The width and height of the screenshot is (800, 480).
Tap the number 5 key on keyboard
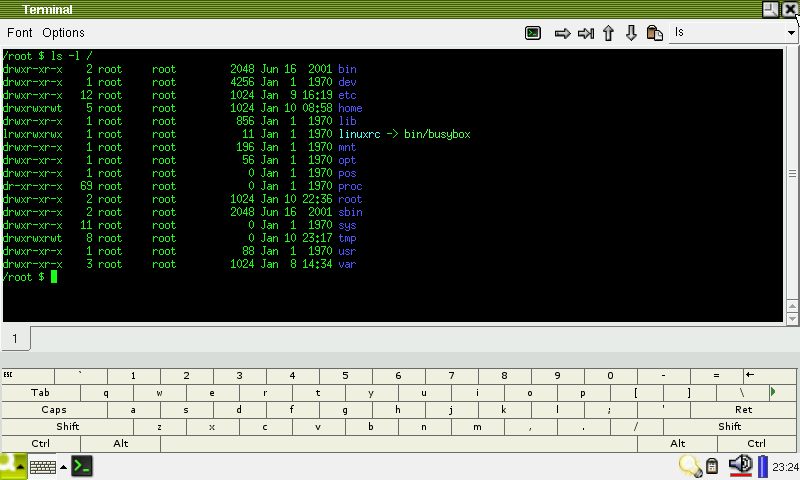click(x=345, y=376)
